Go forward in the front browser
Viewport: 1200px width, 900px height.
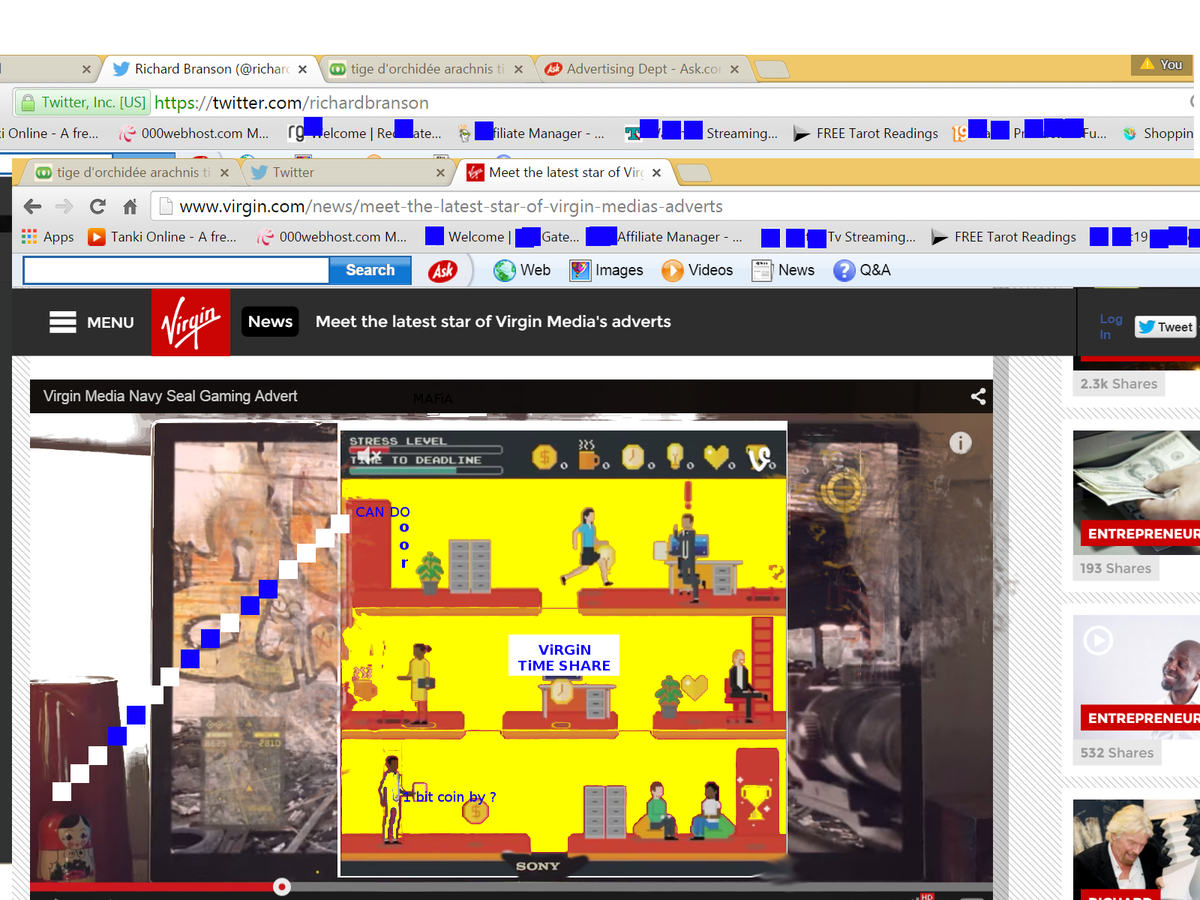(x=65, y=207)
